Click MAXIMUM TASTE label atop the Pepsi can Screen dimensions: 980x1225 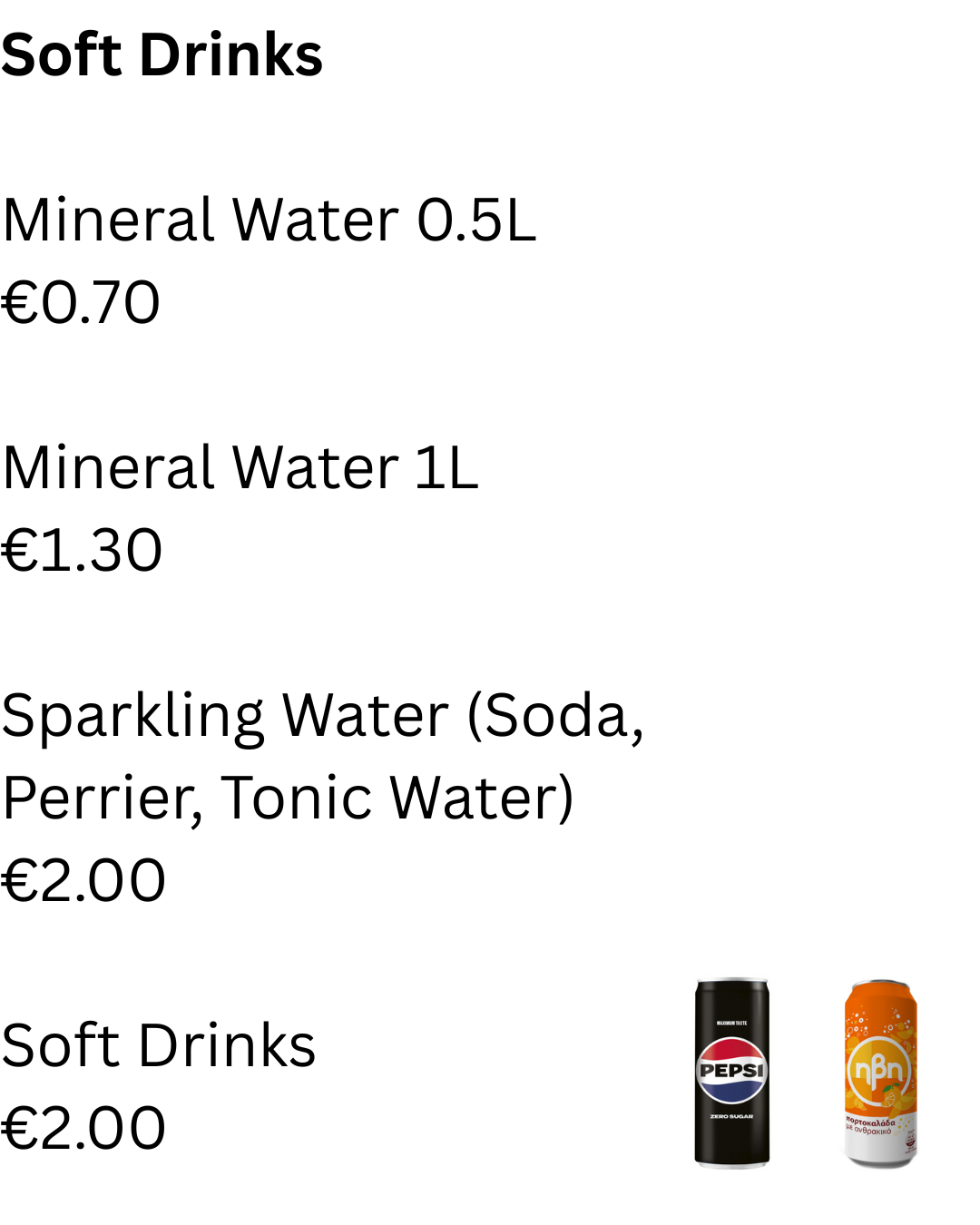(731, 1023)
